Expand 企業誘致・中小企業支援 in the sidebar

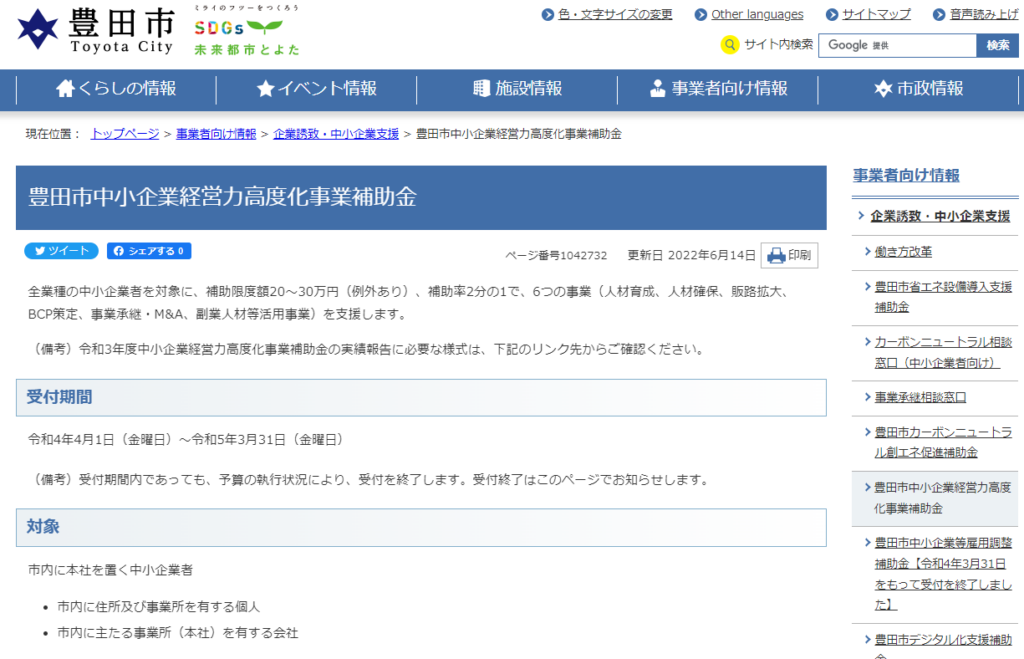pyautogui.click(x=939, y=215)
